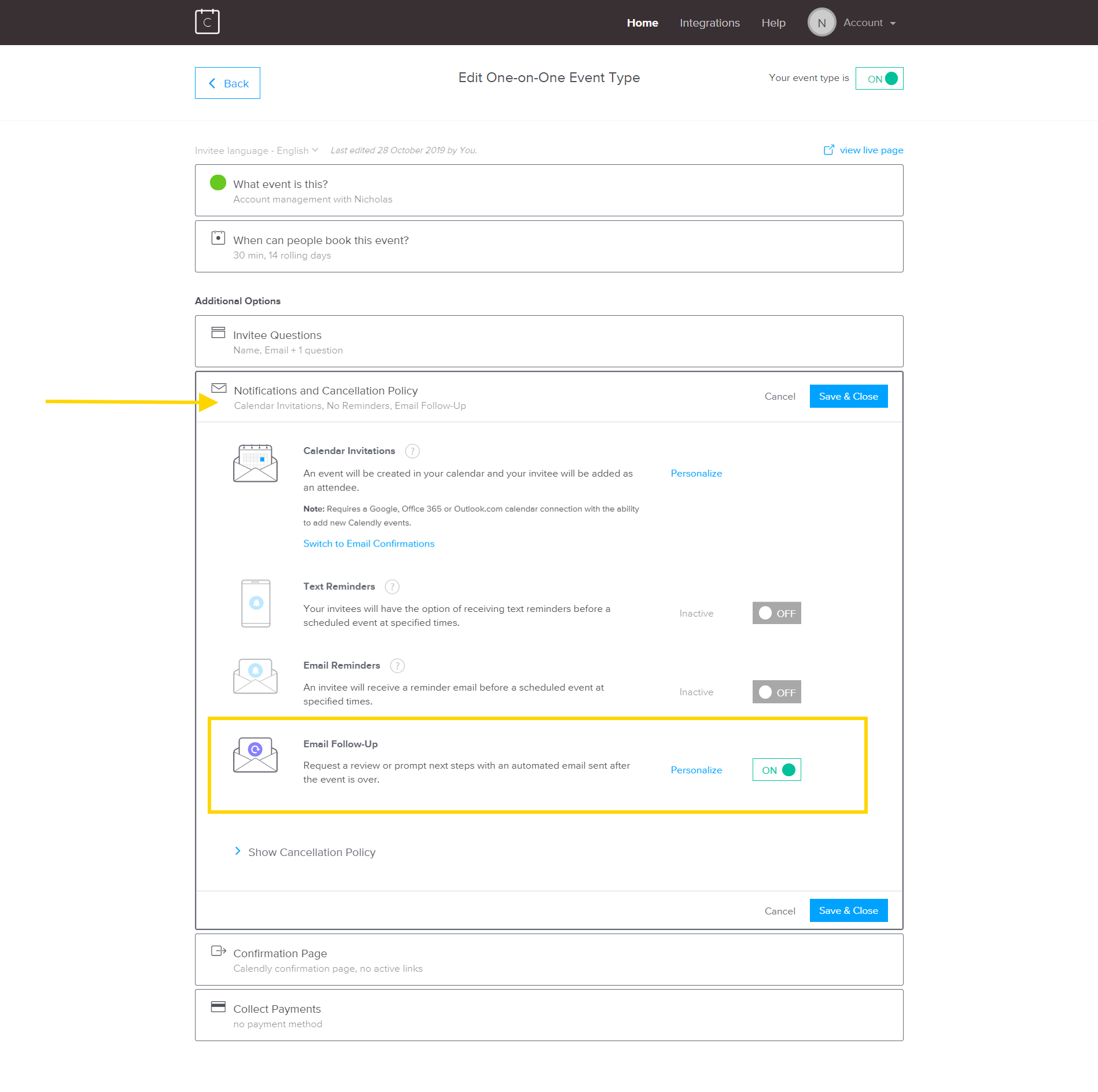Click the green event color circle

[218, 183]
